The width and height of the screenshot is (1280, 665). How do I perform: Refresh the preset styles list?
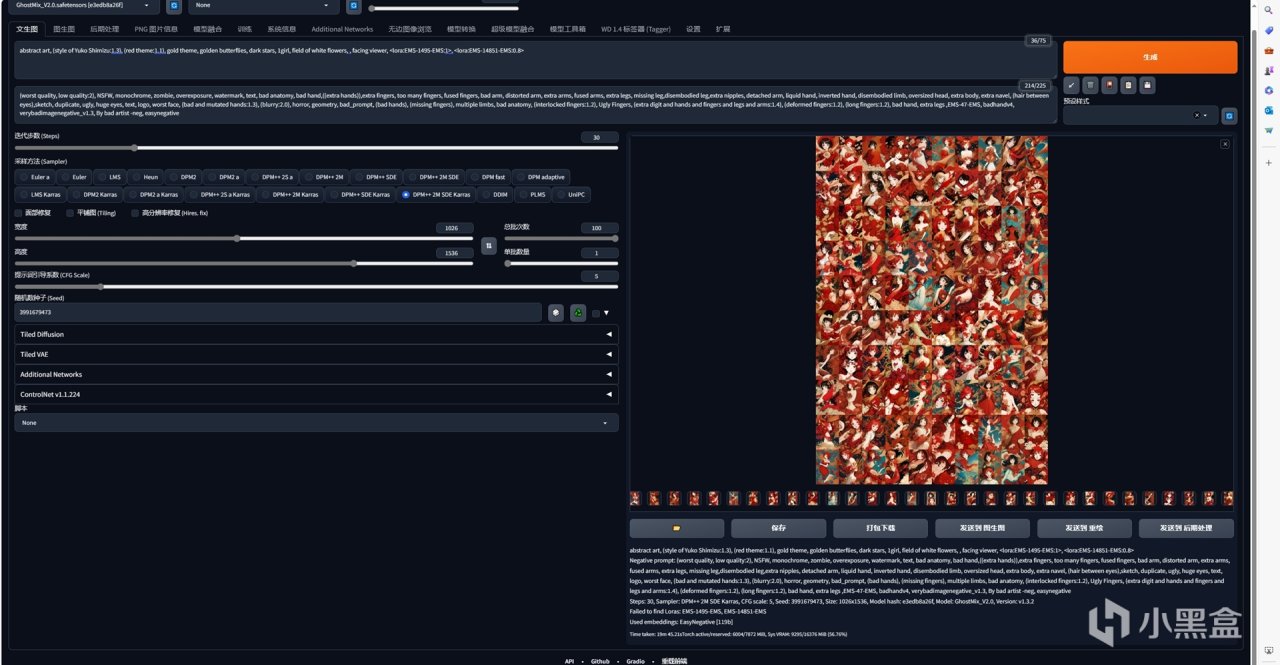click(x=1229, y=115)
